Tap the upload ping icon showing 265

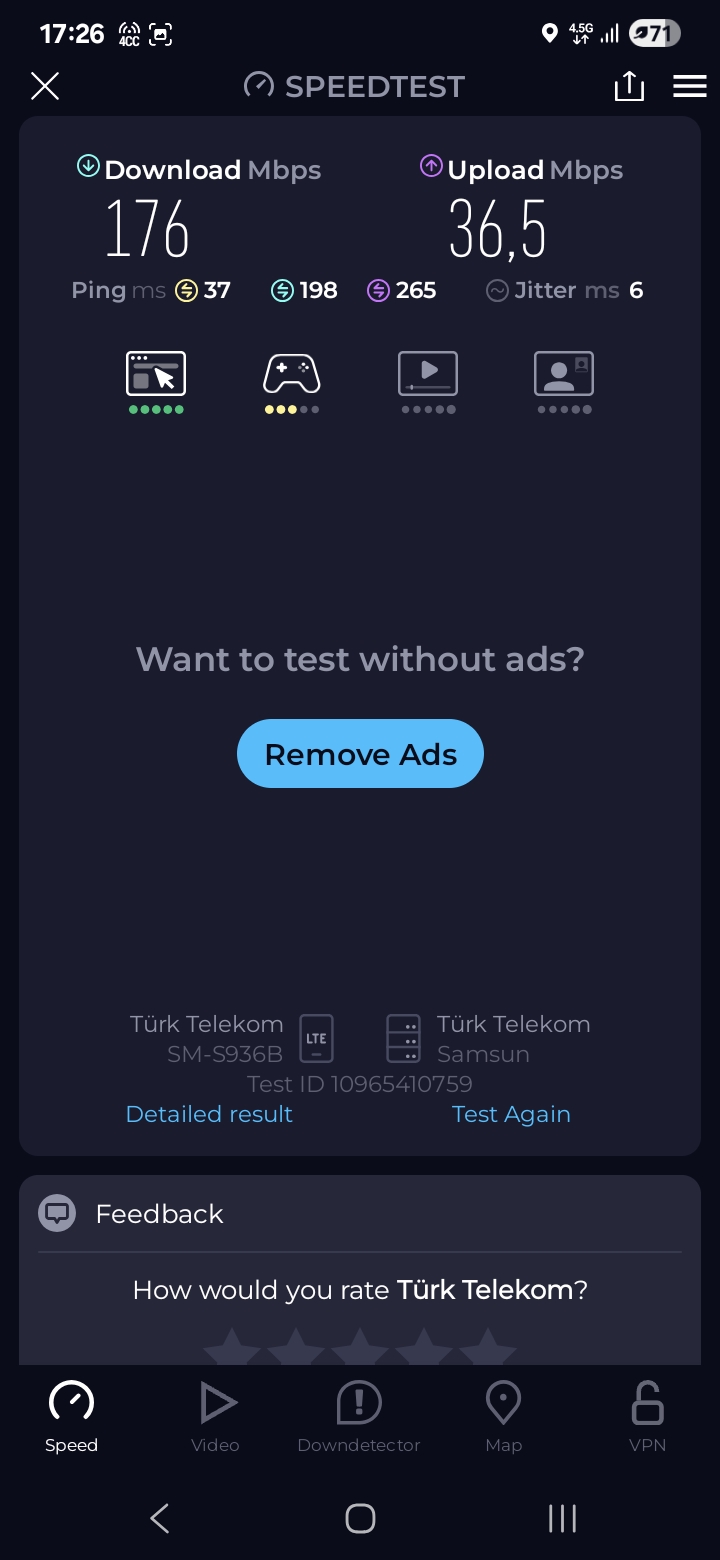[x=378, y=291]
